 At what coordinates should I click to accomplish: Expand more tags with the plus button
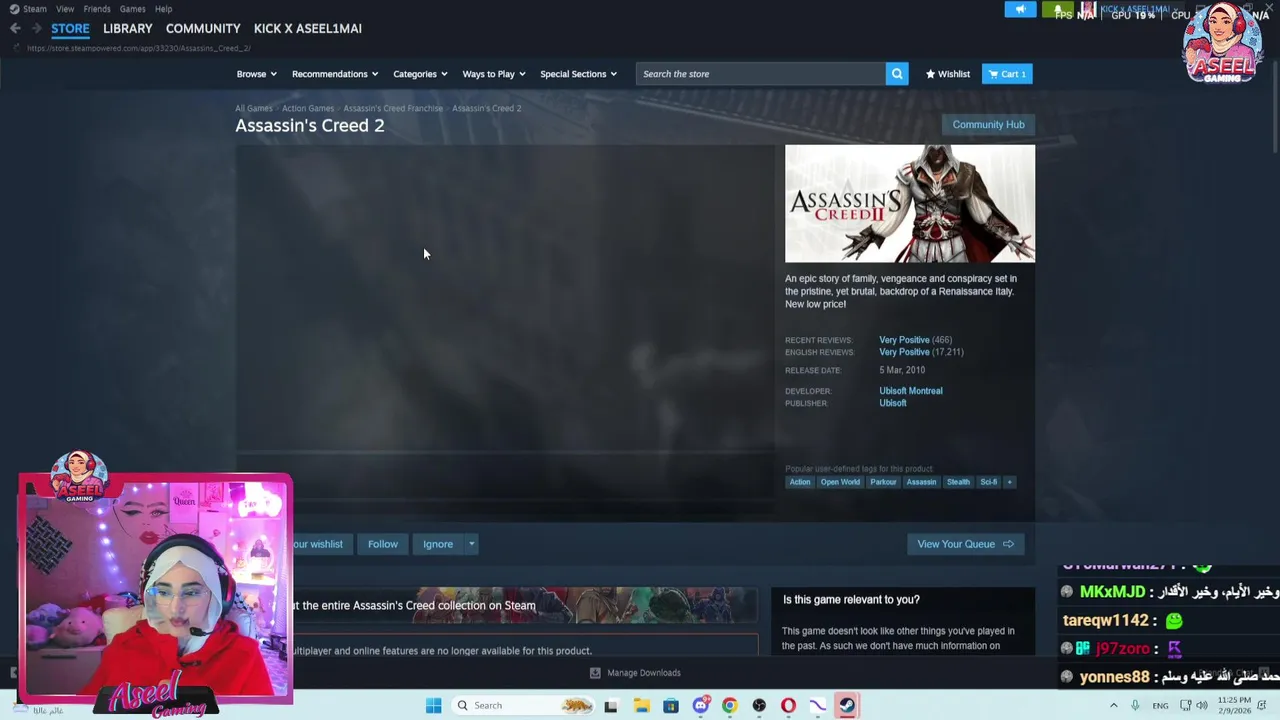pos(1009,482)
